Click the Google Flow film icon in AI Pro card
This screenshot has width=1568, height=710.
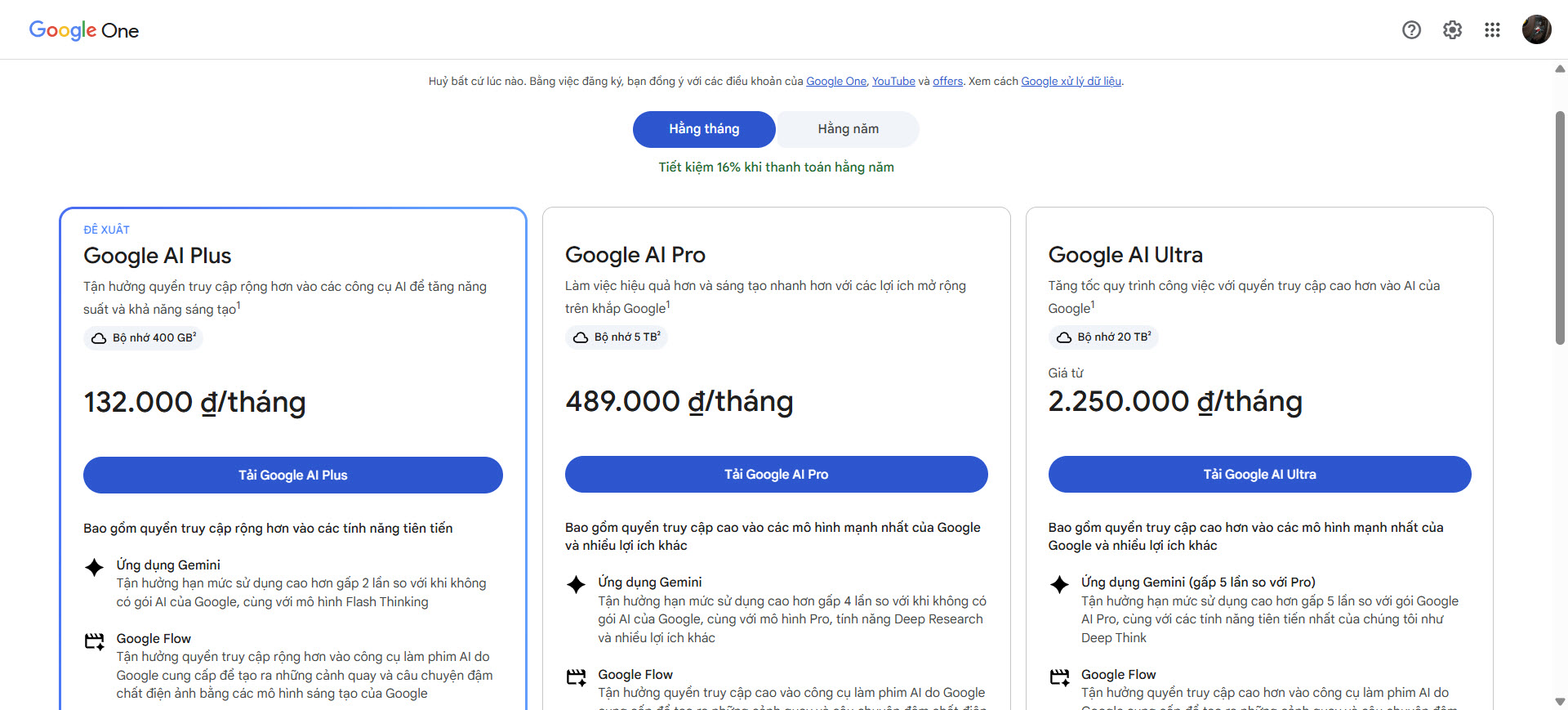tap(577, 677)
